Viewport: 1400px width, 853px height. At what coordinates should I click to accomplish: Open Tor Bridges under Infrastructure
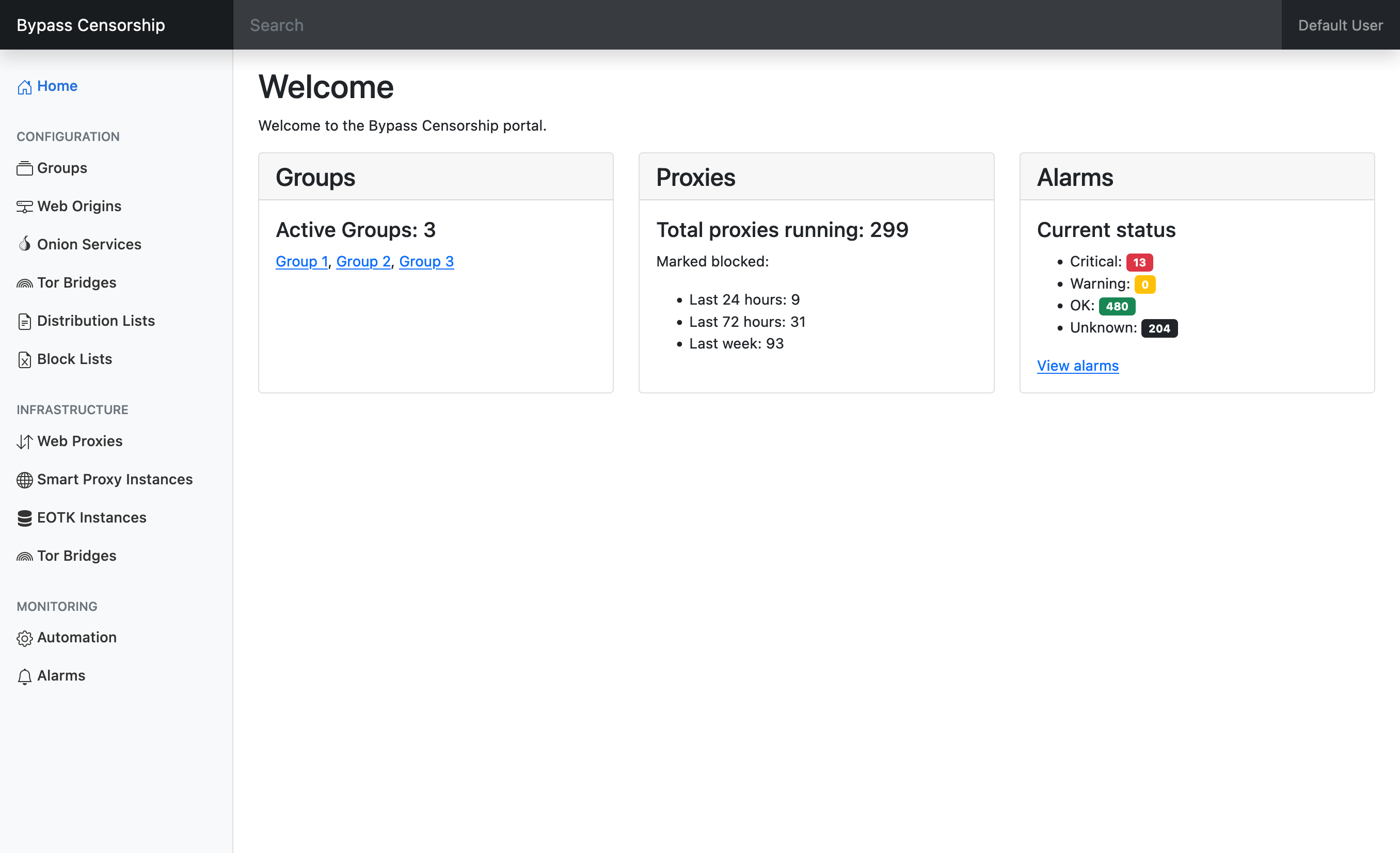point(76,556)
